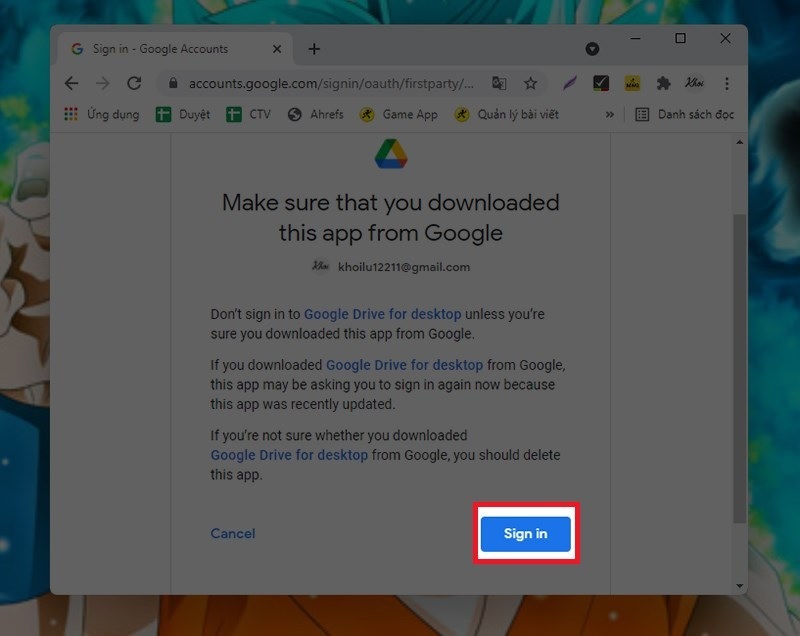Click the browser forward arrow

103,83
